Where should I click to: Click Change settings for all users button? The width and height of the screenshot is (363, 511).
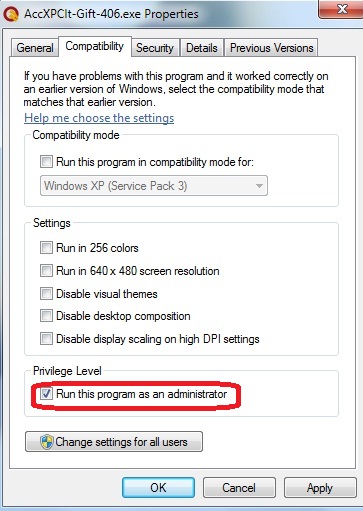114,442
